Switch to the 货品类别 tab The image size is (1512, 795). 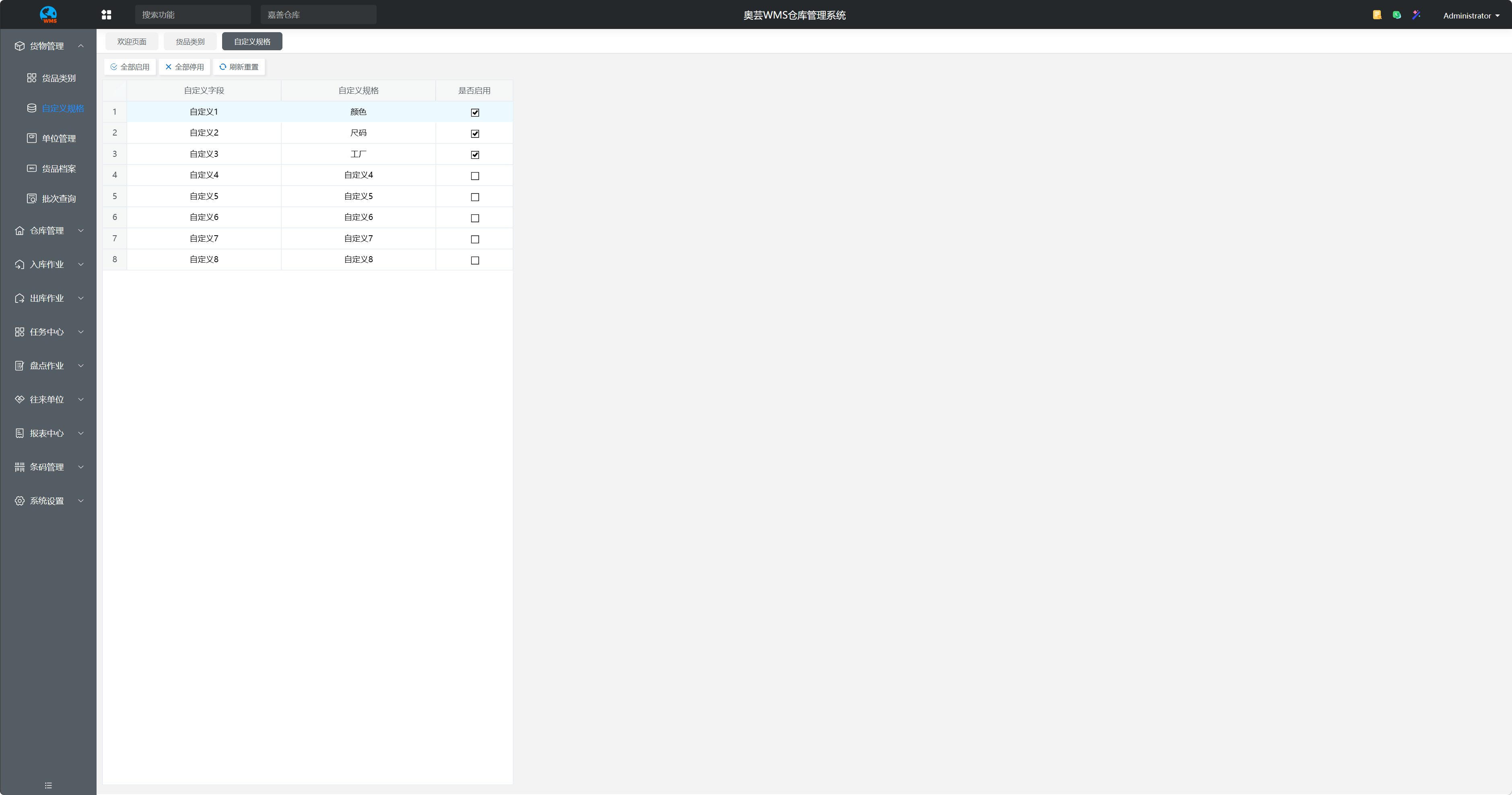190,42
